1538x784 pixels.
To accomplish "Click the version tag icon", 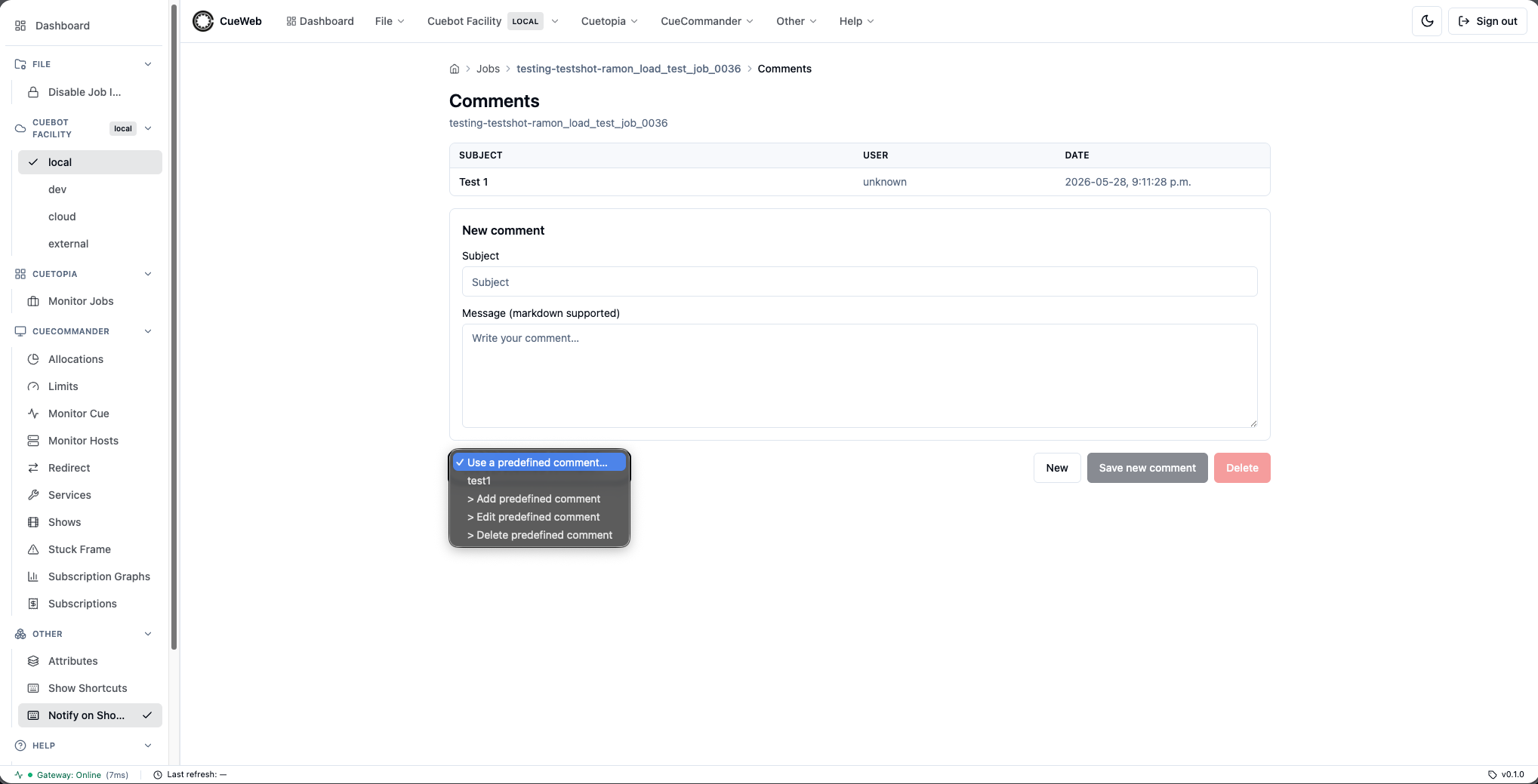I will tap(1492, 775).
